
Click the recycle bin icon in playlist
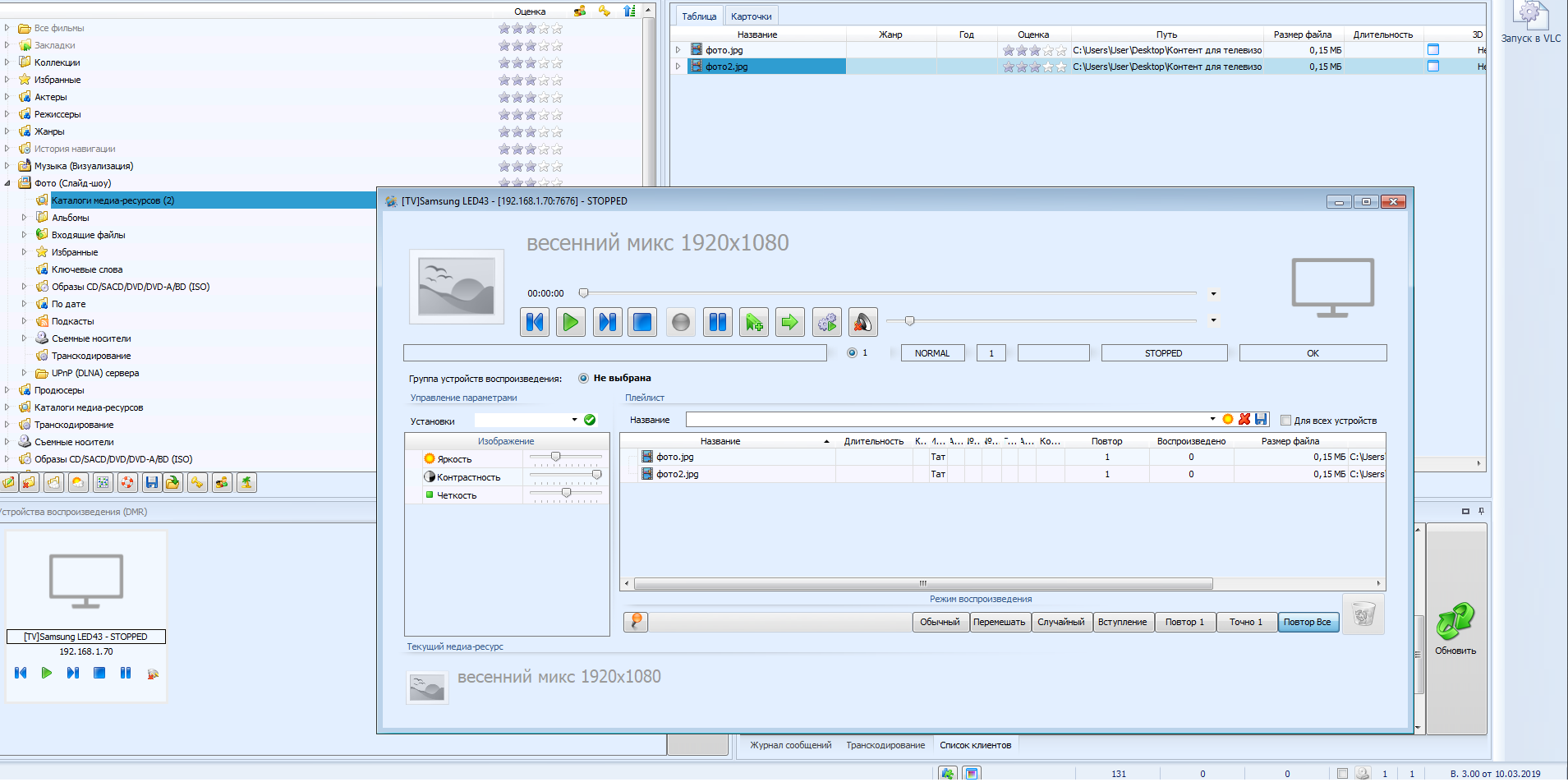click(x=1363, y=614)
